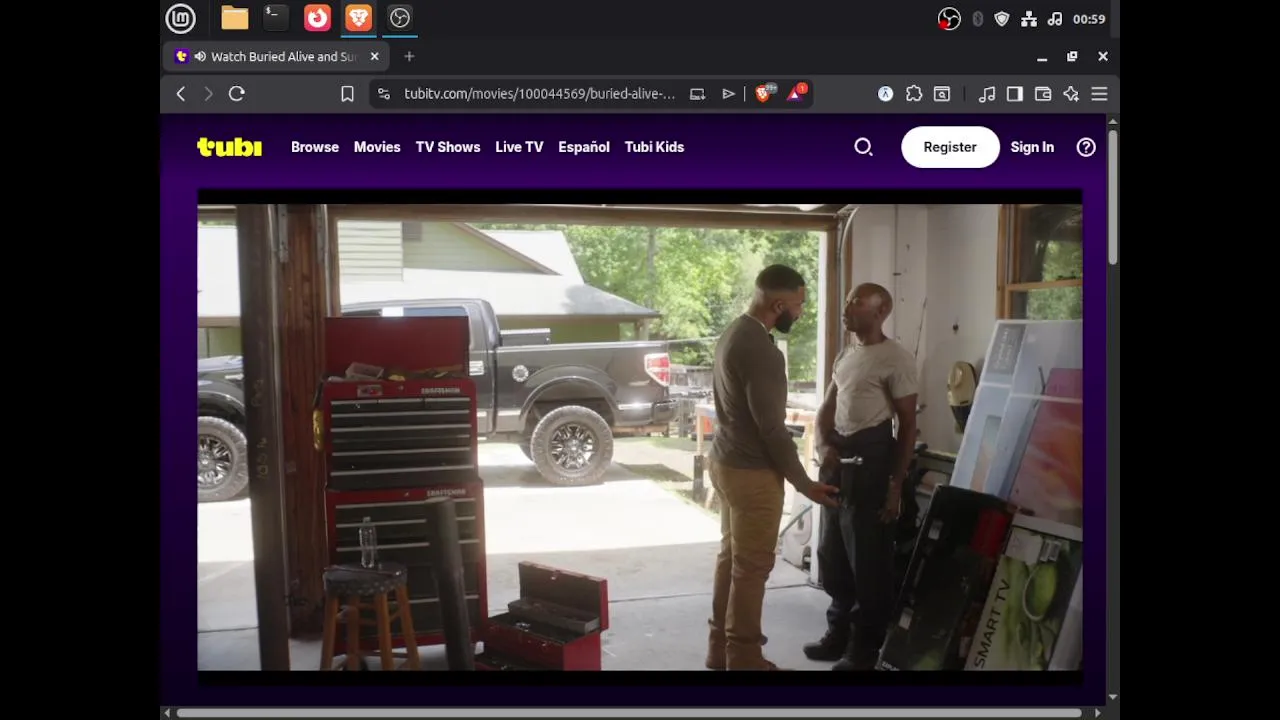The image size is (1280, 720).
Task: Open the Browse menu on Tubi
Action: [315, 147]
